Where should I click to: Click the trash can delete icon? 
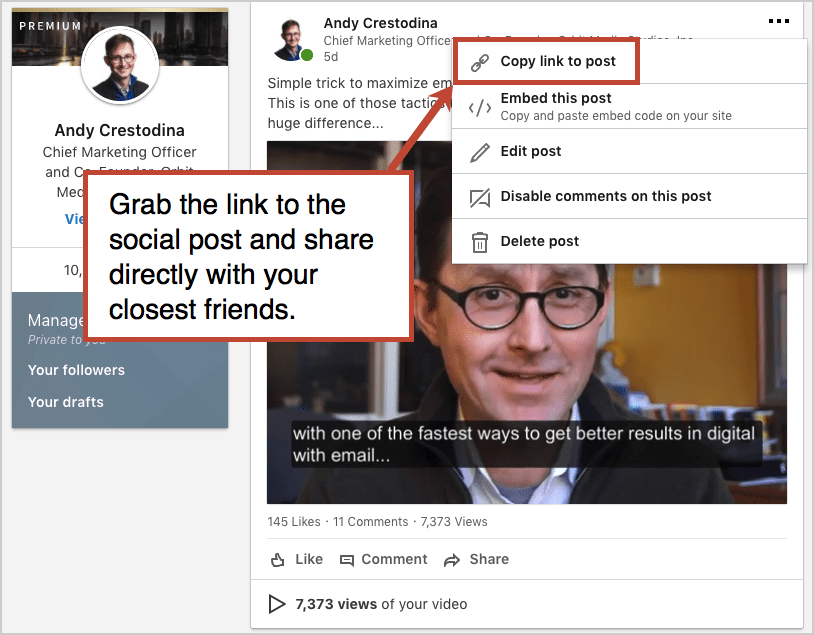tap(480, 242)
